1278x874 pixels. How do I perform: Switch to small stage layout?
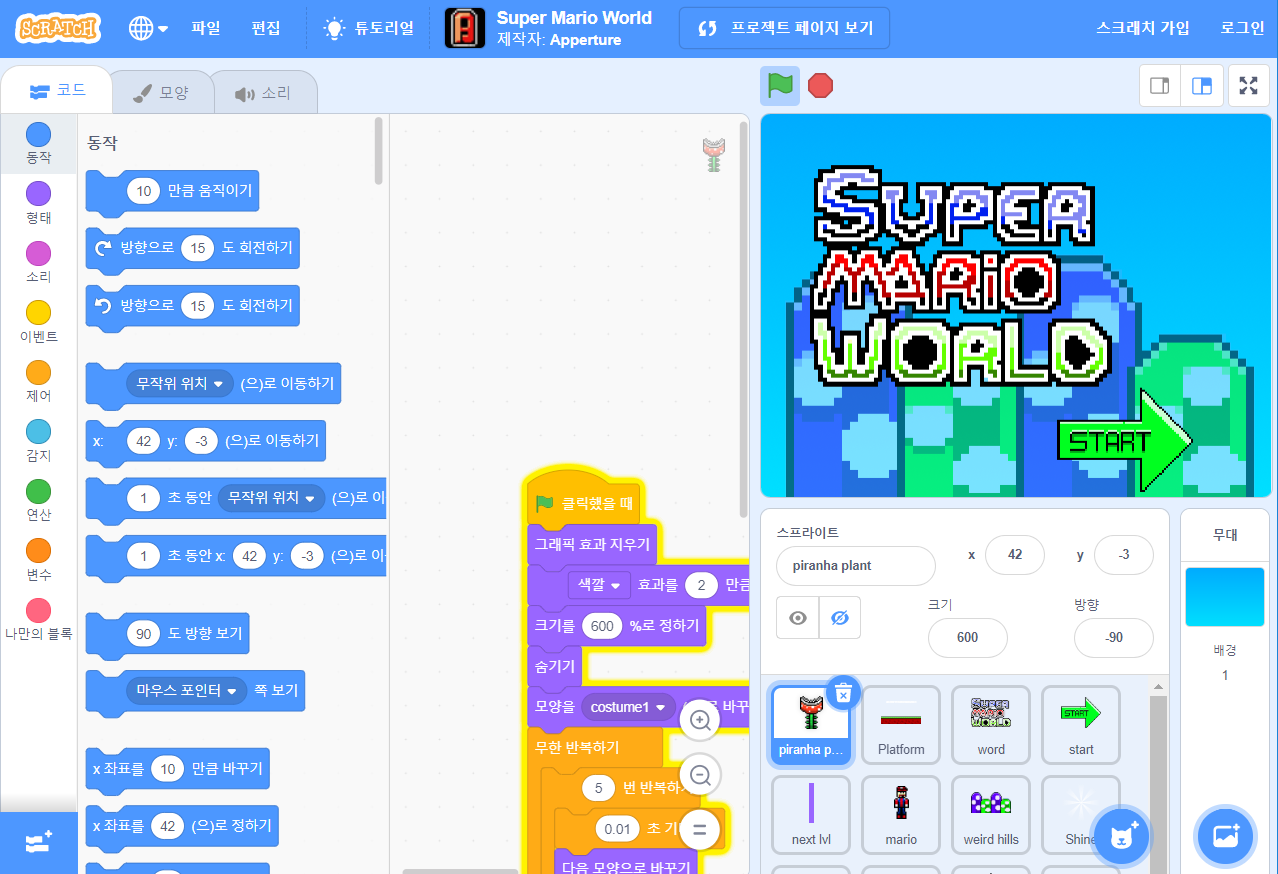[1160, 86]
